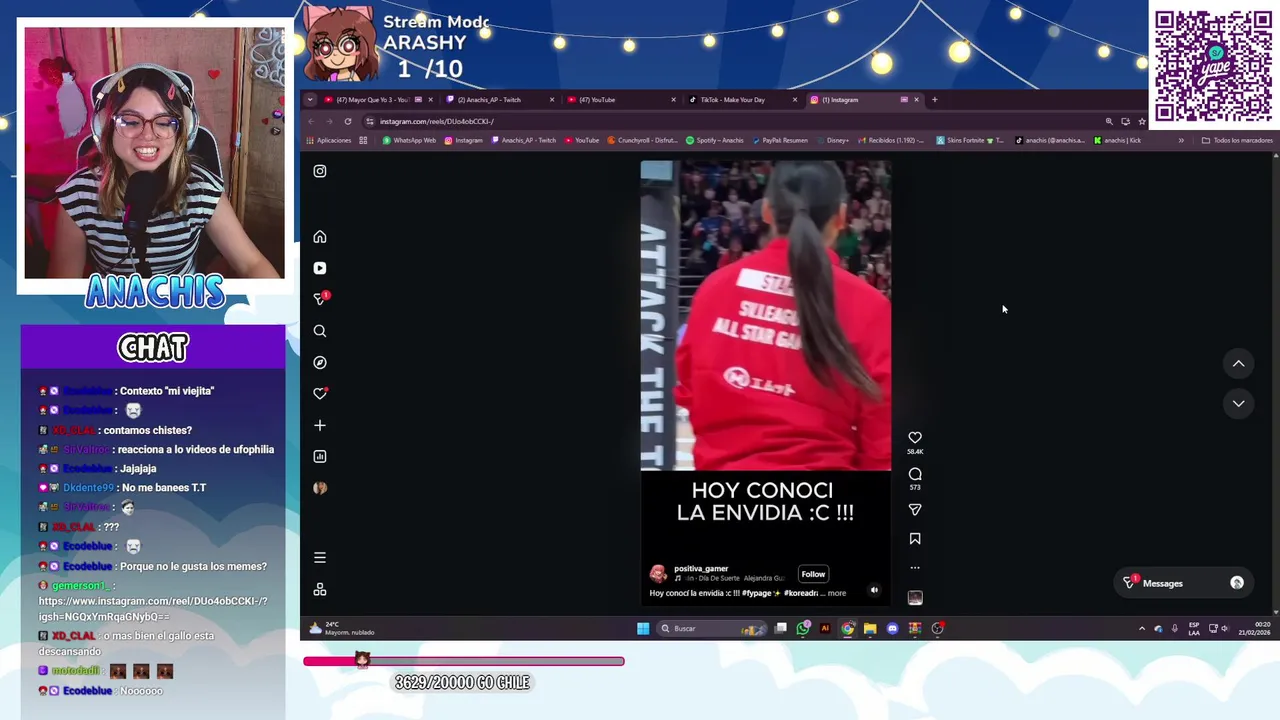Open File Explorer from the taskbar
This screenshot has height=720, width=1280.
(x=870, y=629)
